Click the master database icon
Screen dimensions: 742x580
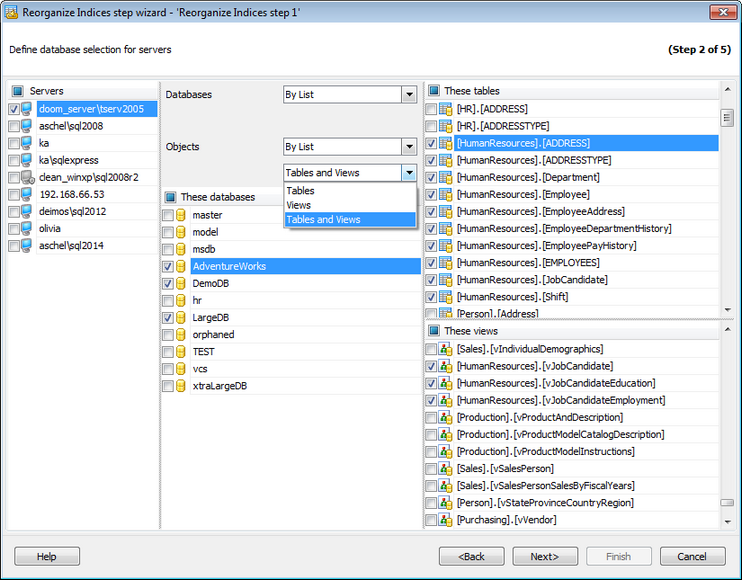(x=182, y=215)
